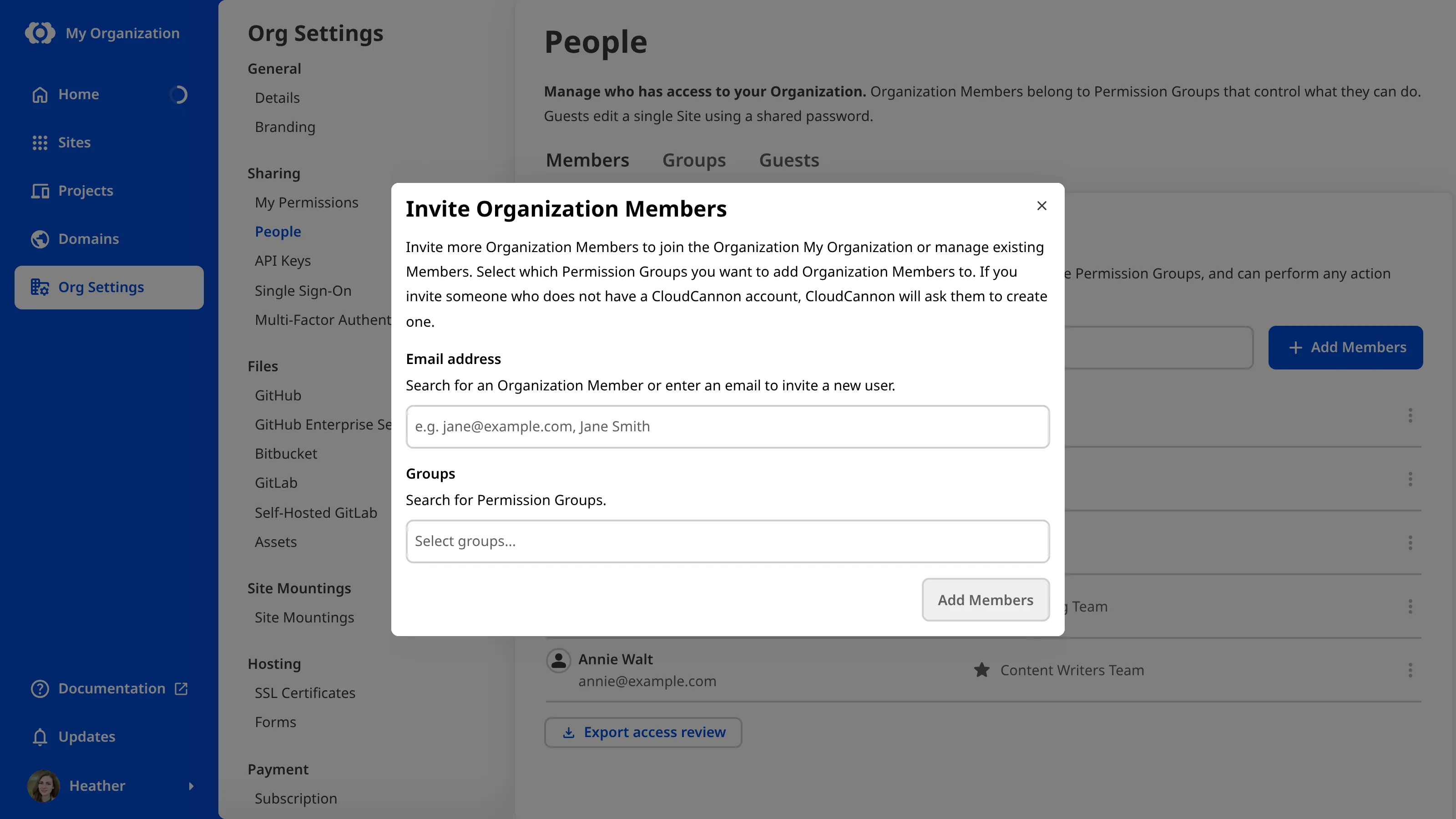Click the Add Members button in dialog
Image resolution: width=1456 pixels, height=819 pixels.
(985, 600)
